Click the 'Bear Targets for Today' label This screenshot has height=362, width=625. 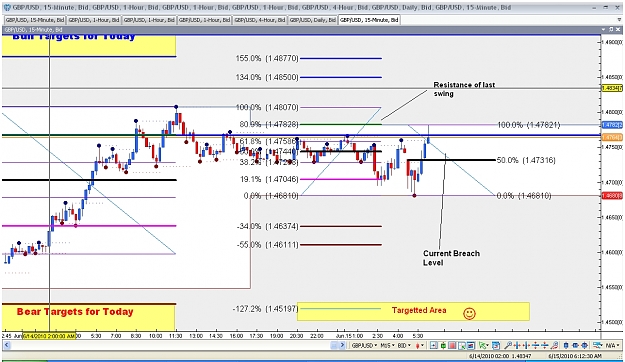75,312
